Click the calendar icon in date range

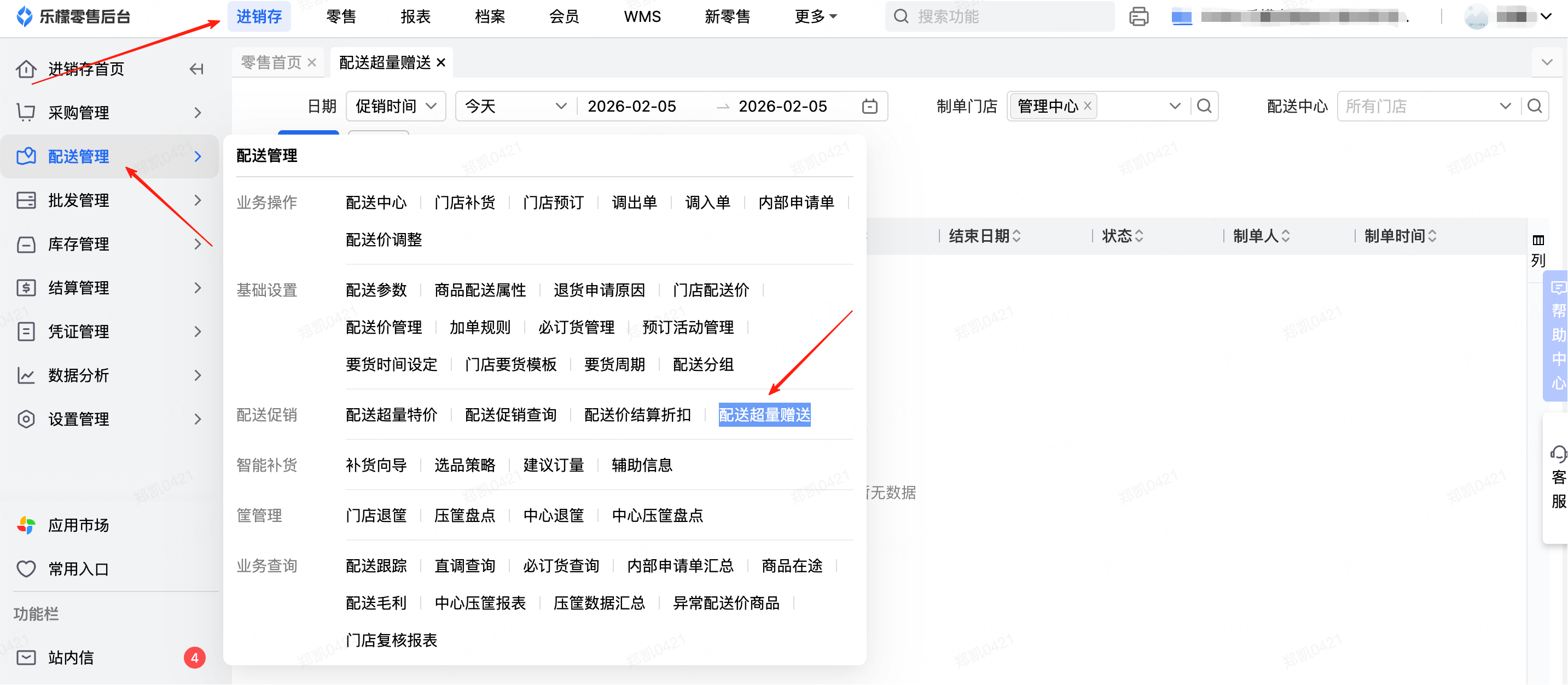[870, 107]
